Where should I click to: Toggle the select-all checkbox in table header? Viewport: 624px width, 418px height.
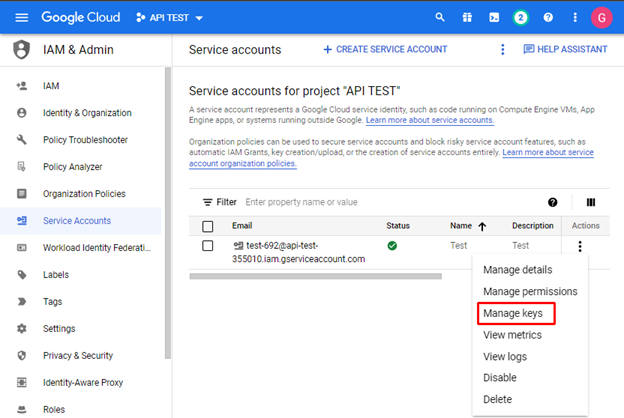[x=208, y=226]
